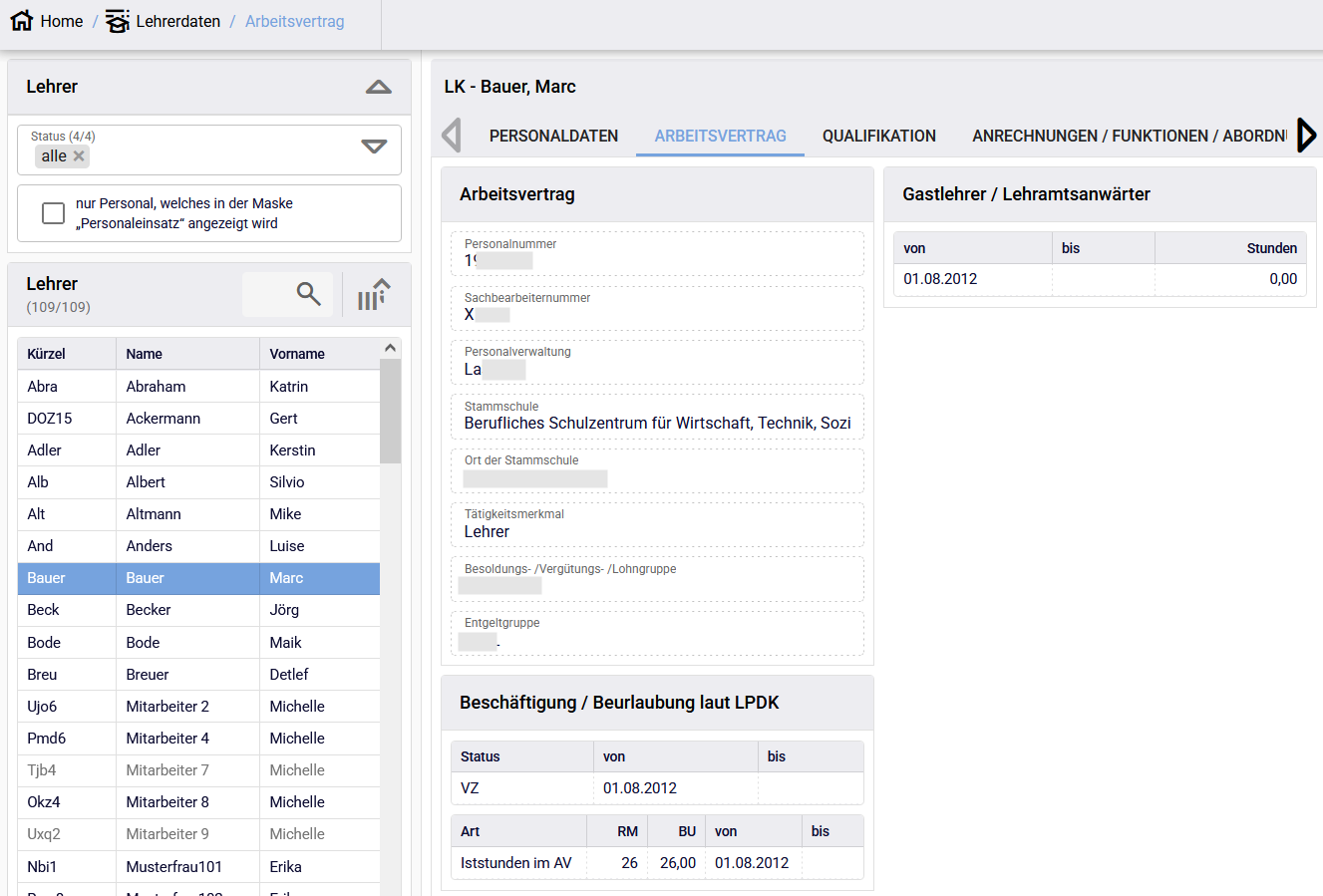Viewport: 1323px width, 896px height.
Task: Click the Tätigkeitsmerkmal field showing Lehrer
Action: [657, 531]
